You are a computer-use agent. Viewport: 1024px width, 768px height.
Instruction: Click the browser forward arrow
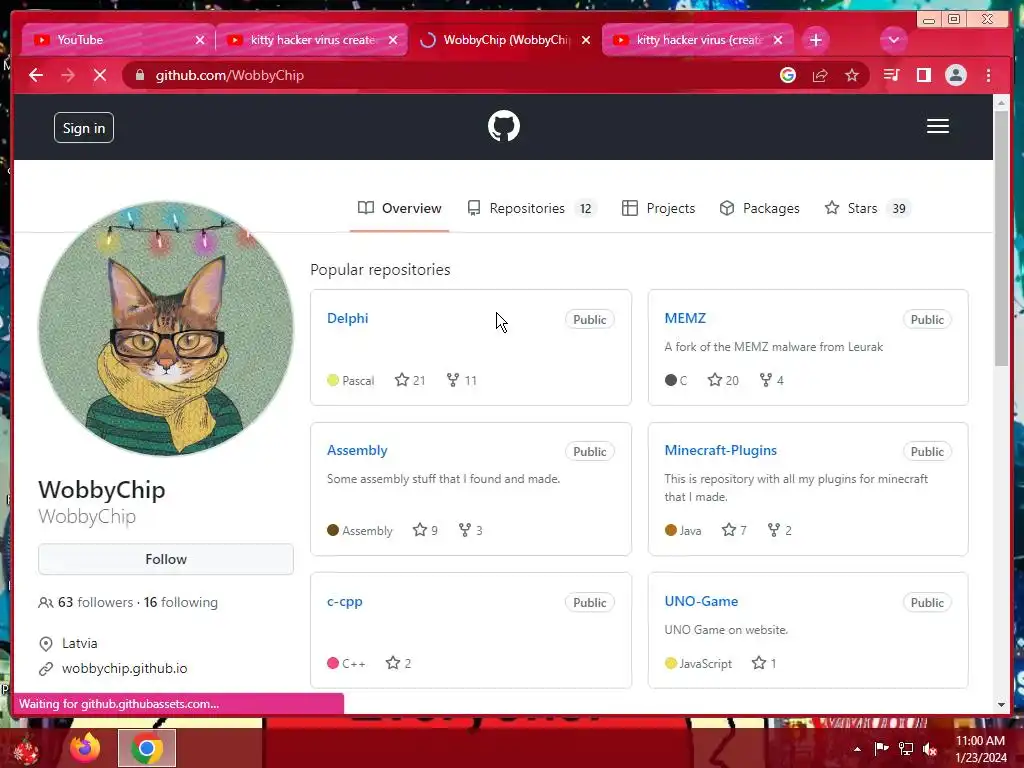point(68,75)
